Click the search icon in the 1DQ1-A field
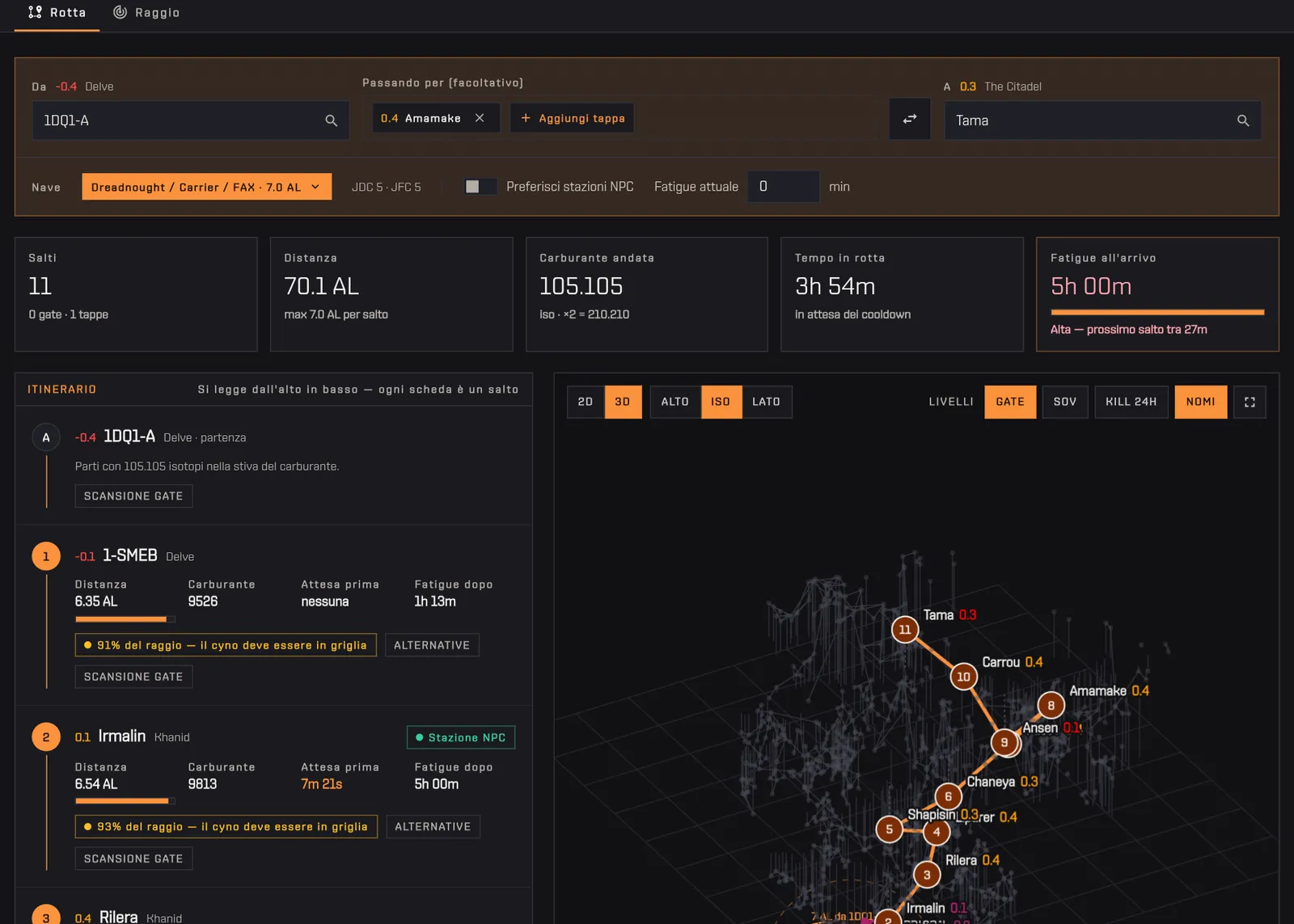The height and width of the screenshot is (924, 1294). (331, 120)
